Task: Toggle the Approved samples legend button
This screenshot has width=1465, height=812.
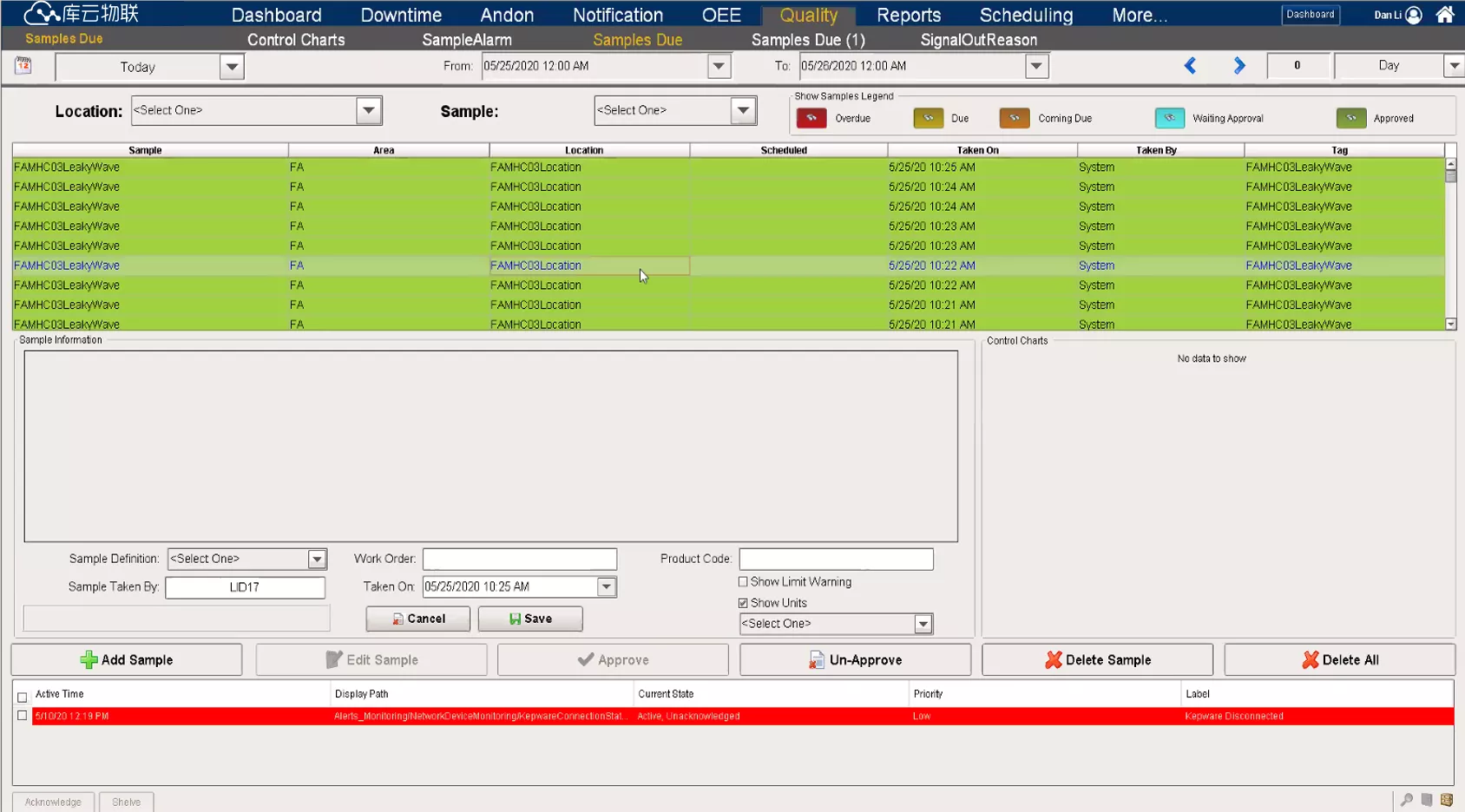Action: click(x=1351, y=118)
